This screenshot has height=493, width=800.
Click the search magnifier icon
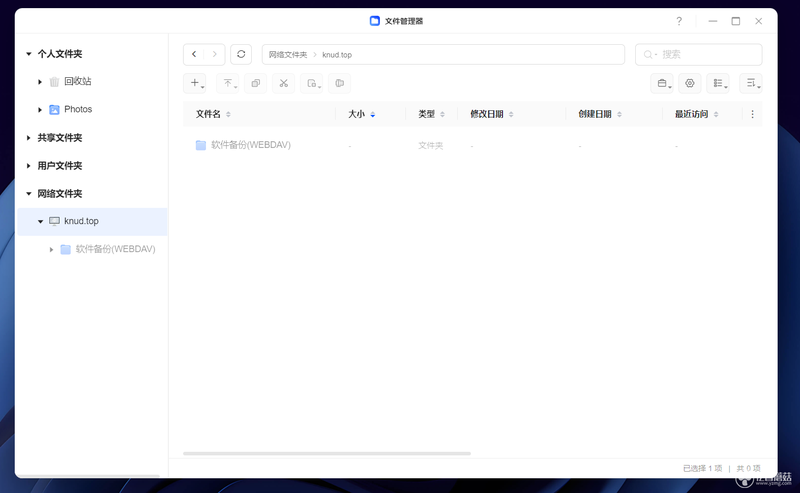point(648,55)
